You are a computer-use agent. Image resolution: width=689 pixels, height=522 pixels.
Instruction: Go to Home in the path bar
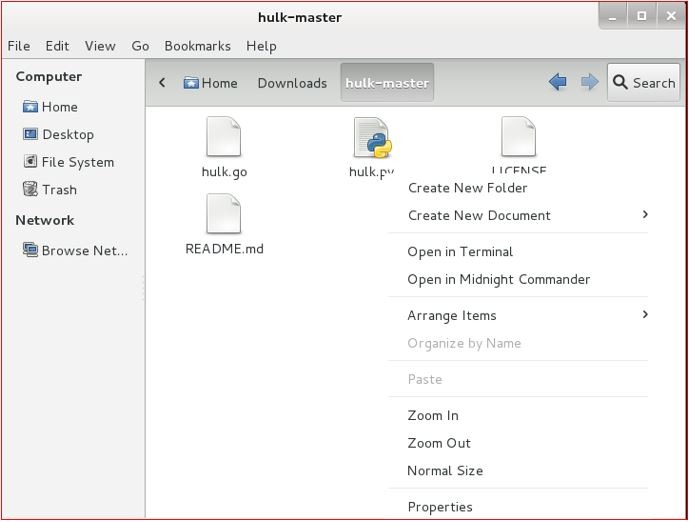pos(210,83)
